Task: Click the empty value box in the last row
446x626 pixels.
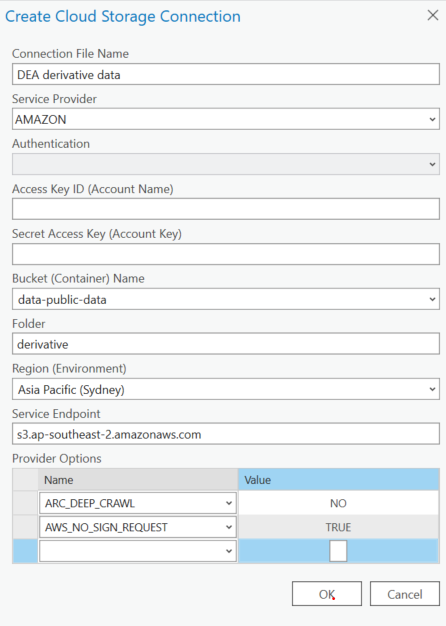Action: [338, 551]
